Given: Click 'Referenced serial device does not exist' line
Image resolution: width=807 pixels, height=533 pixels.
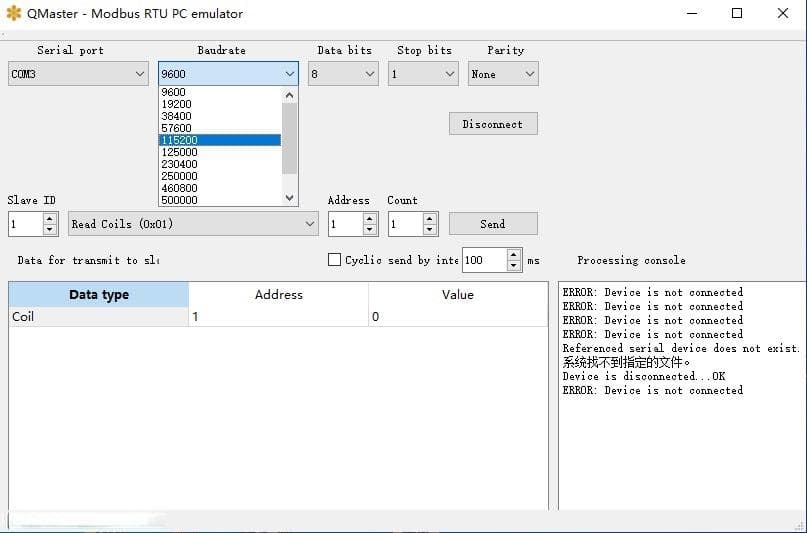Looking at the screenshot, I should 681,348.
